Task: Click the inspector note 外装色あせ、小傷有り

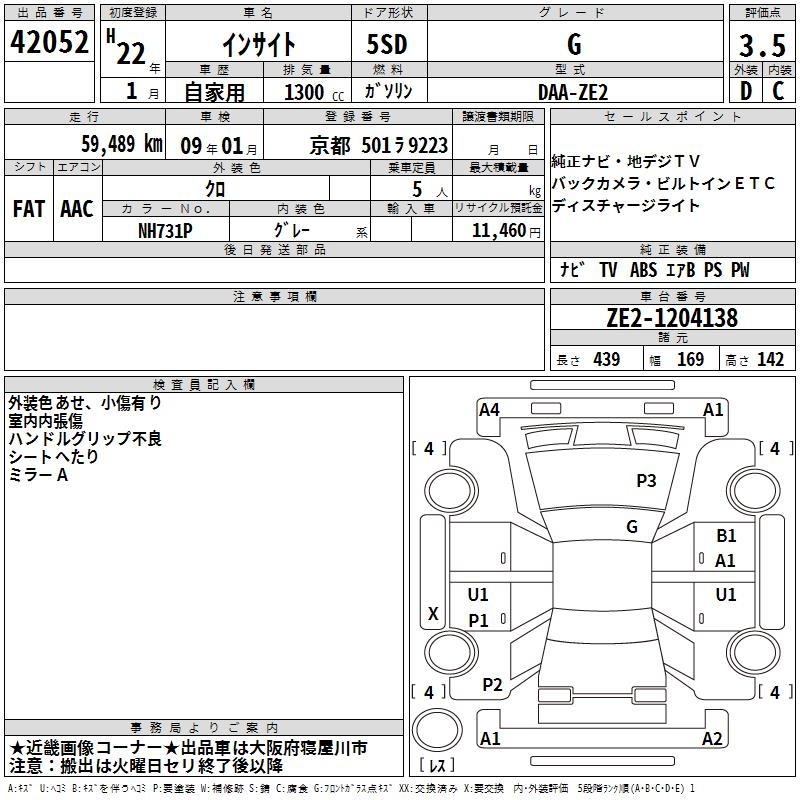Action: [85, 403]
